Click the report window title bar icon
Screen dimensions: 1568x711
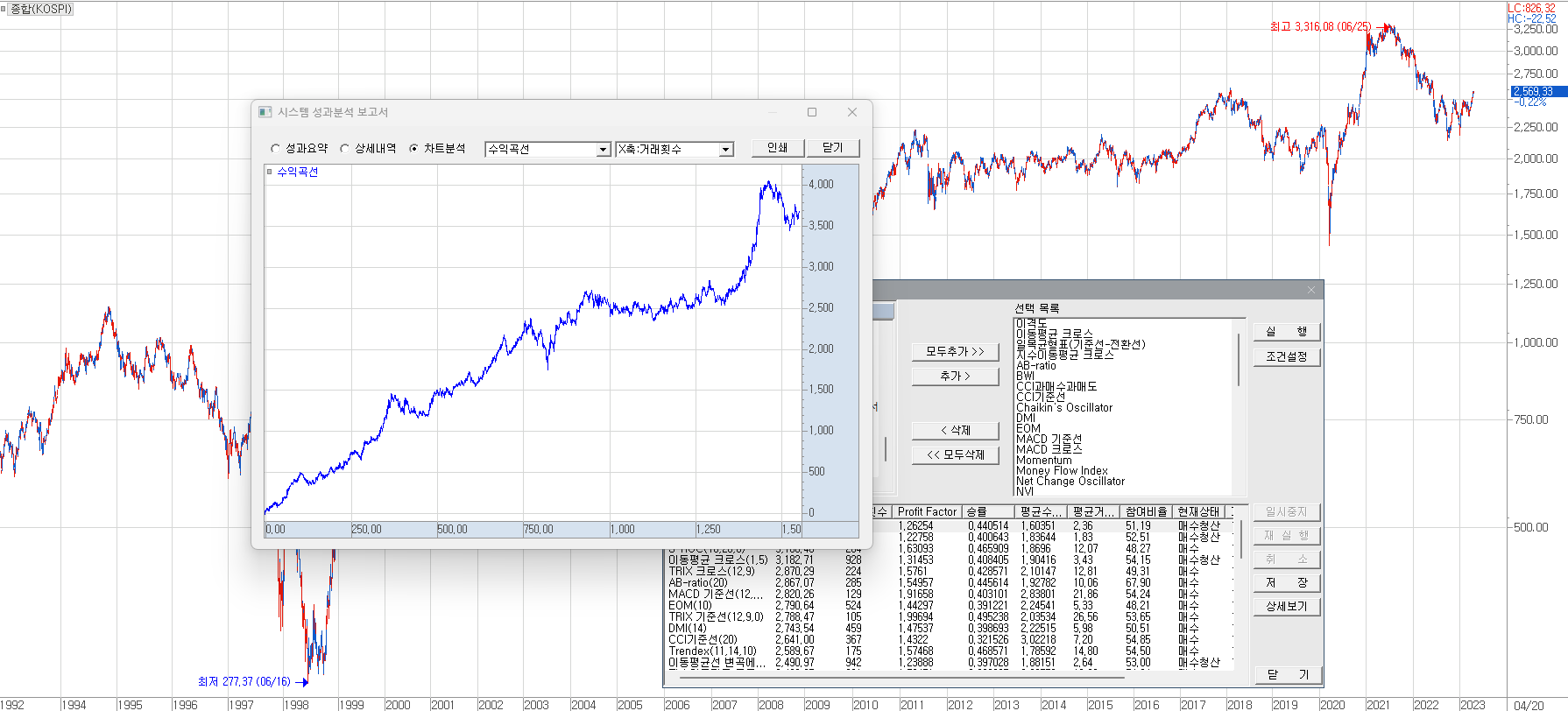pos(265,112)
